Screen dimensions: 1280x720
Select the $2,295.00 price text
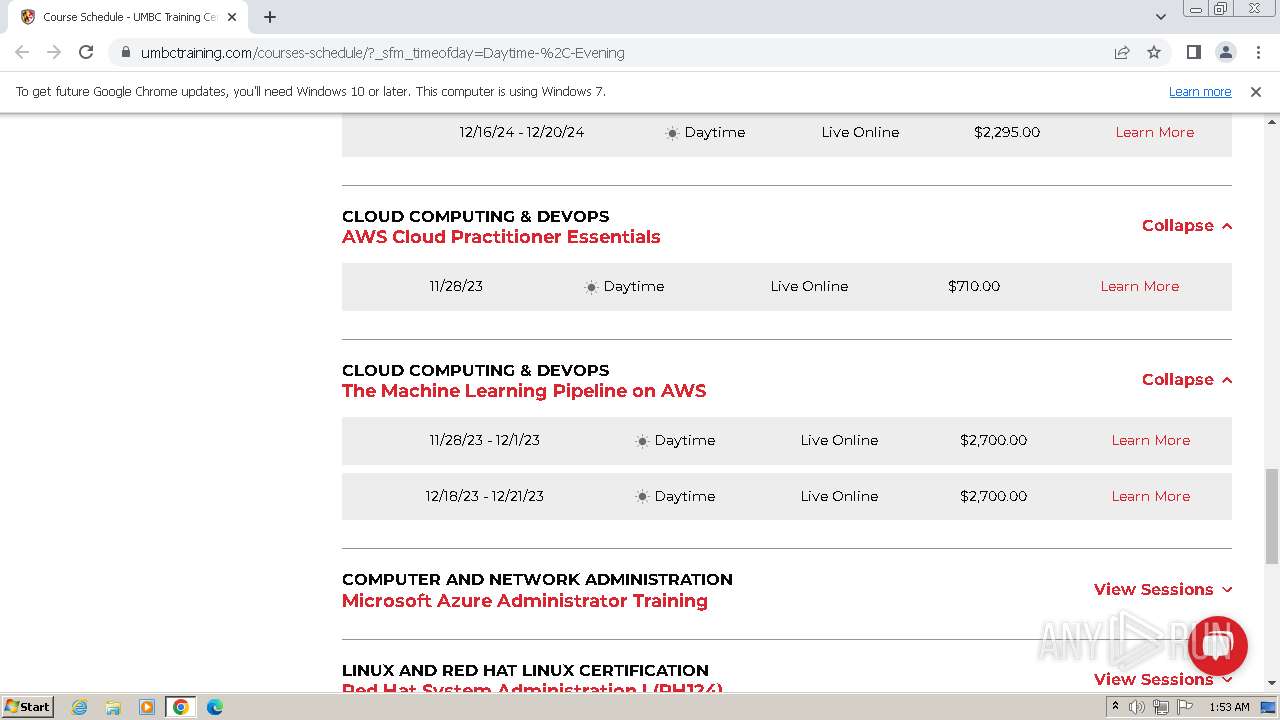click(1007, 132)
